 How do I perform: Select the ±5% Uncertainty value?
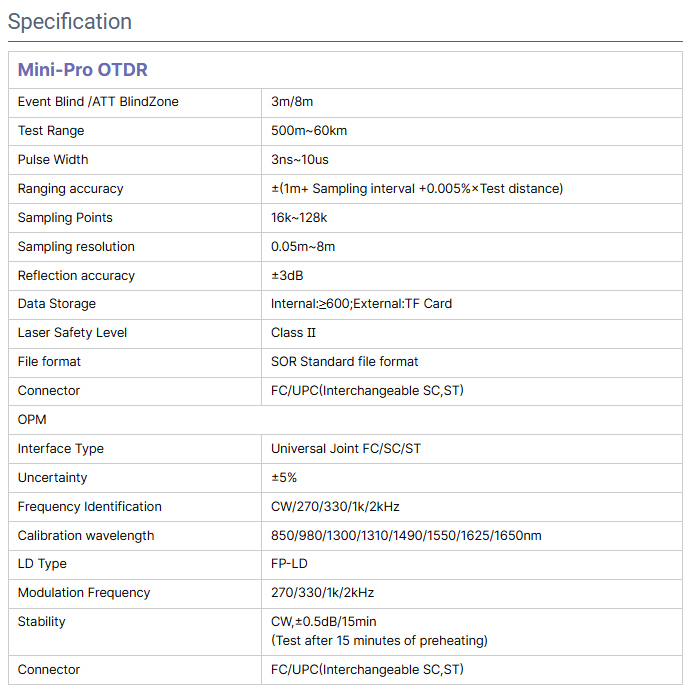[284, 478]
